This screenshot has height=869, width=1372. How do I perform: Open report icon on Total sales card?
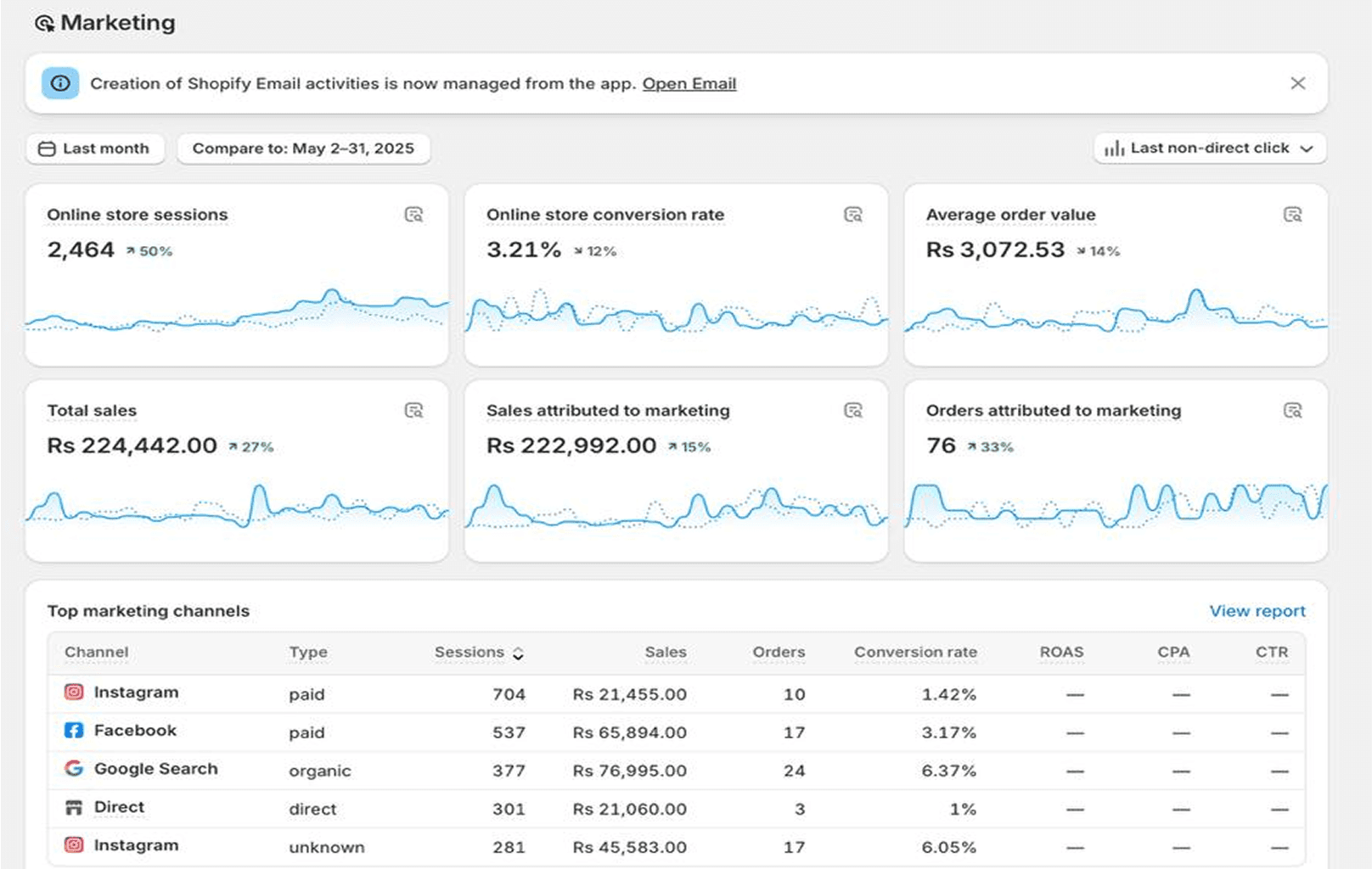tap(413, 411)
